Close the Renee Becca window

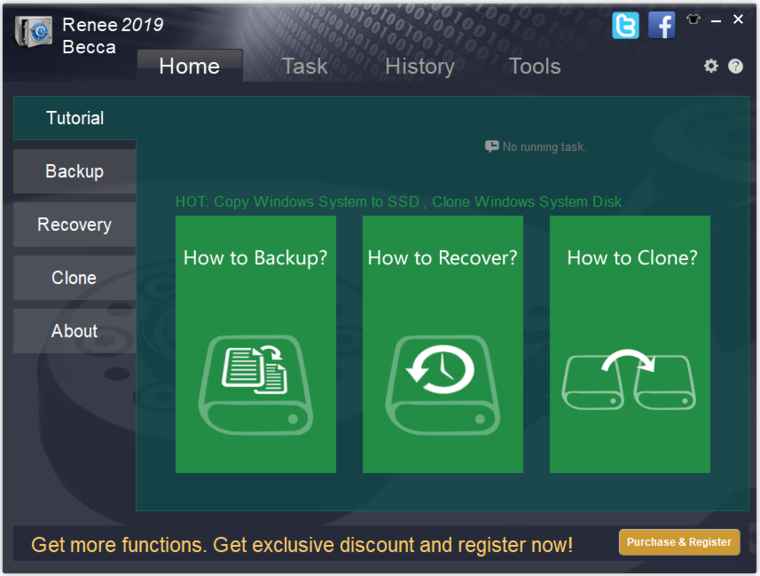pos(738,19)
